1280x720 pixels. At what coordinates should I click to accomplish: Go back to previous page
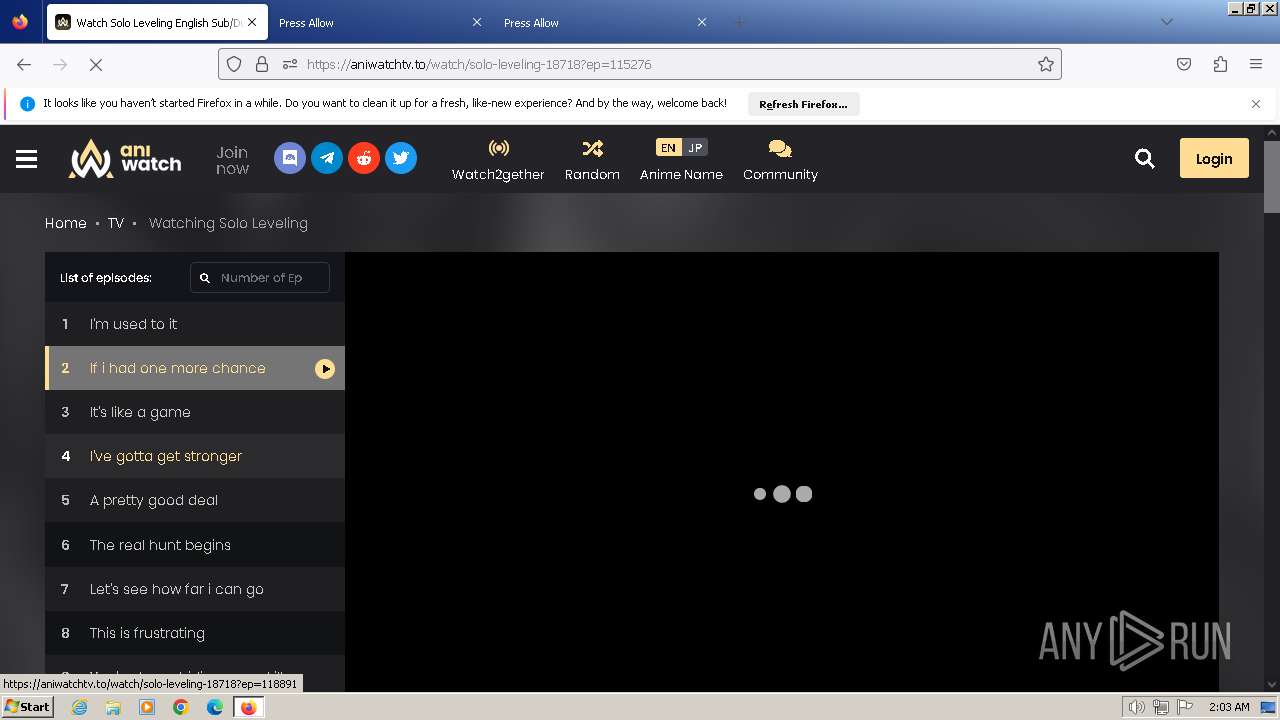[x=24, y=64]
